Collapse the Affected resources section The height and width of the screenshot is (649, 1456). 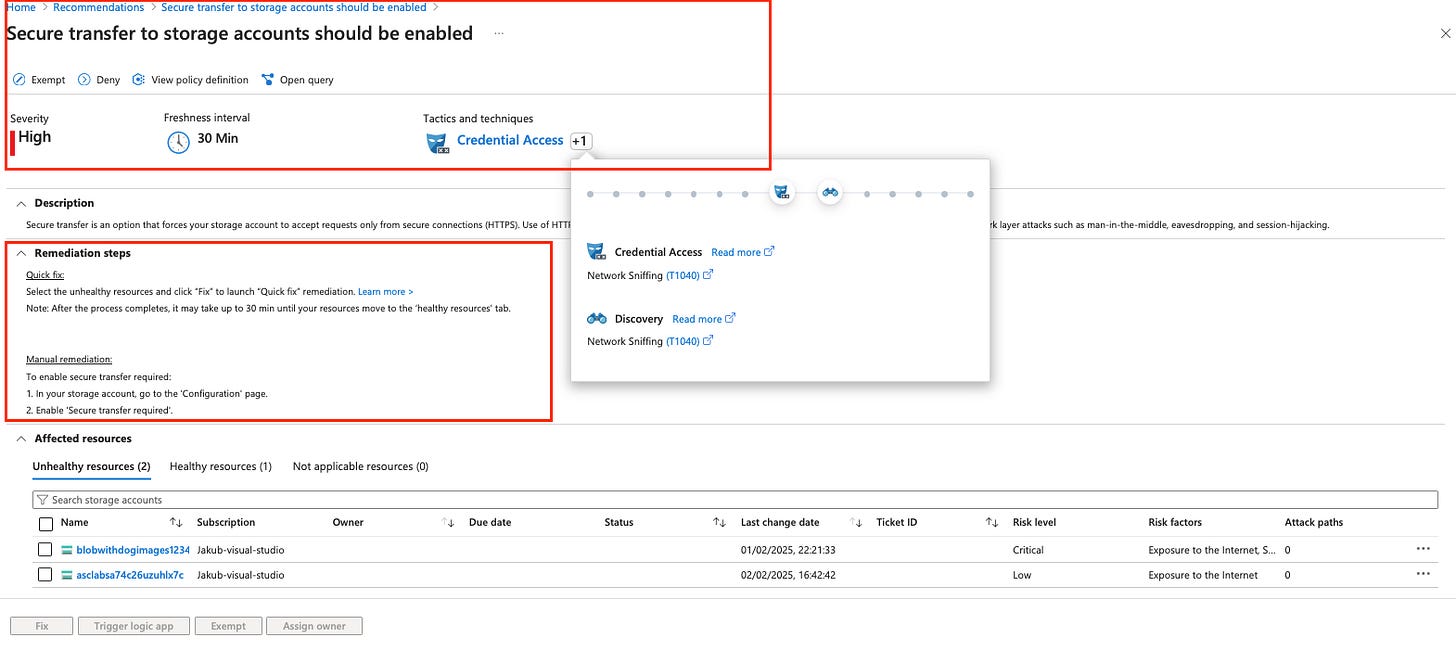tap(21, 438)
